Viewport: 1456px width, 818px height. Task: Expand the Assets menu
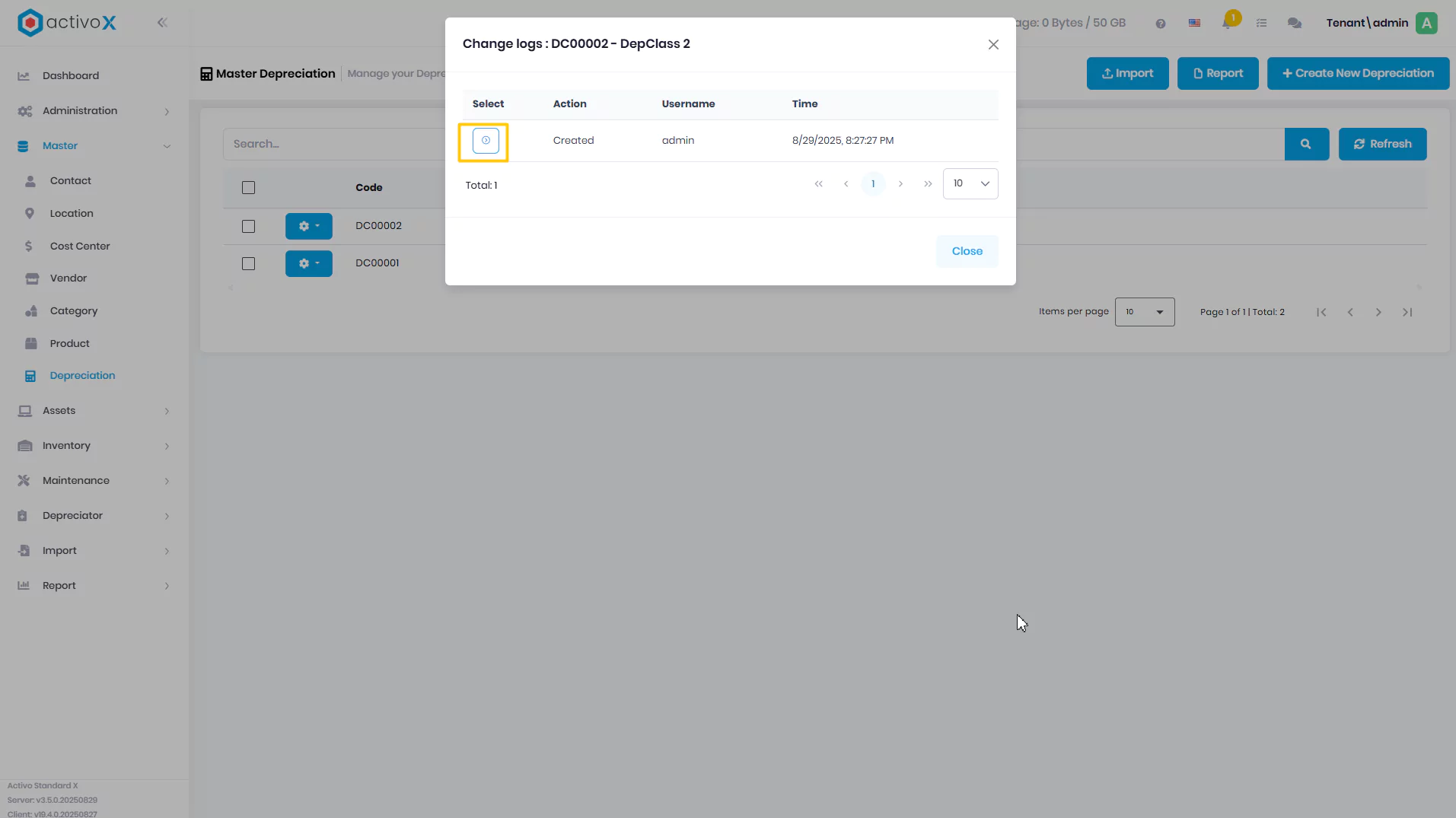coord(94,411)
